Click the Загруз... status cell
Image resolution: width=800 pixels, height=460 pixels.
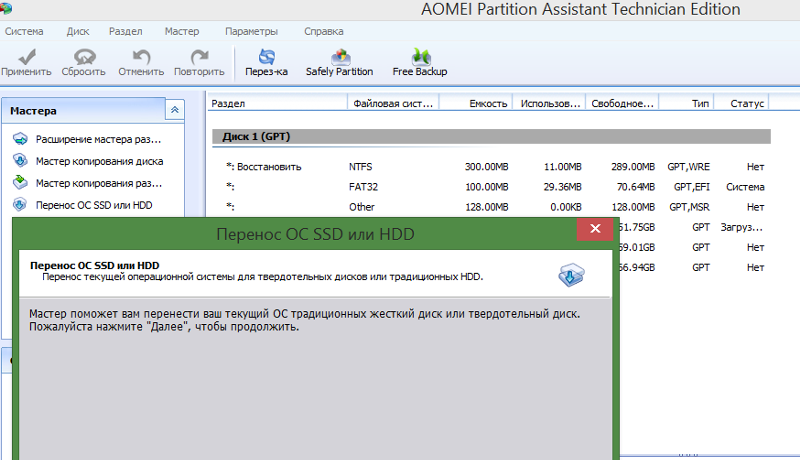tap(741, 227)
